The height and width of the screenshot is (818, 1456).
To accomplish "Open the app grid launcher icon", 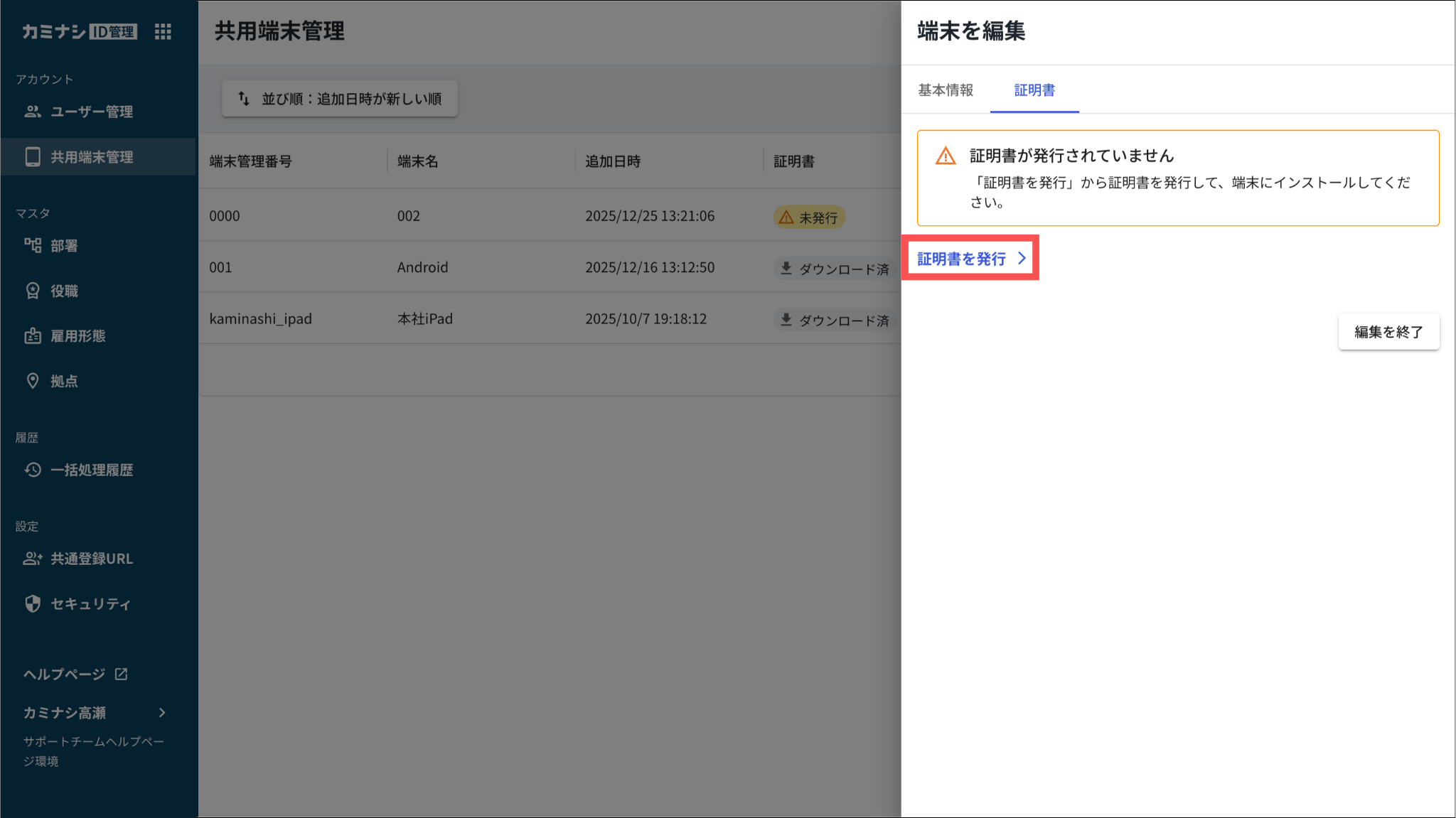I will (163, 31).
